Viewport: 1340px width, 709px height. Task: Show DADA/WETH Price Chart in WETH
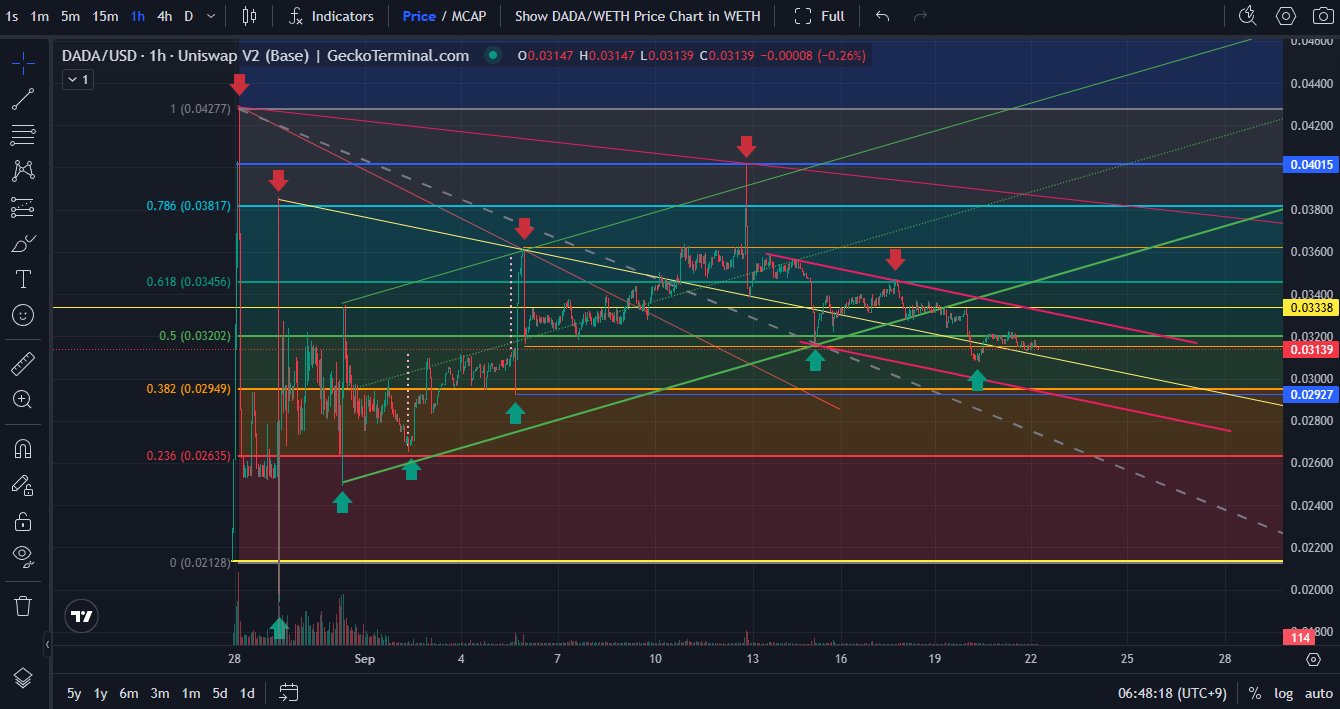click(637, 16)
